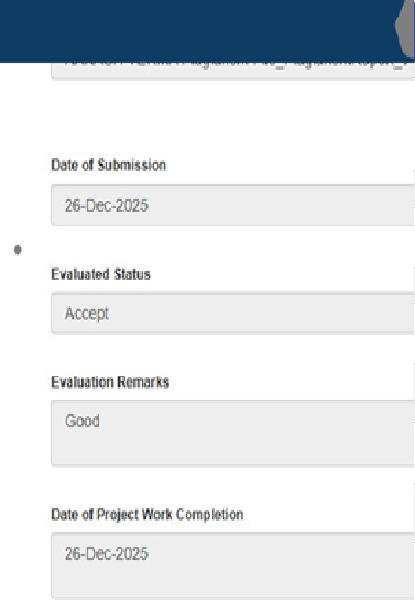This screenshot has width=415, height=603.
Task: Click the completion date value 26-Dec-2025
Action: pos(107,554)
